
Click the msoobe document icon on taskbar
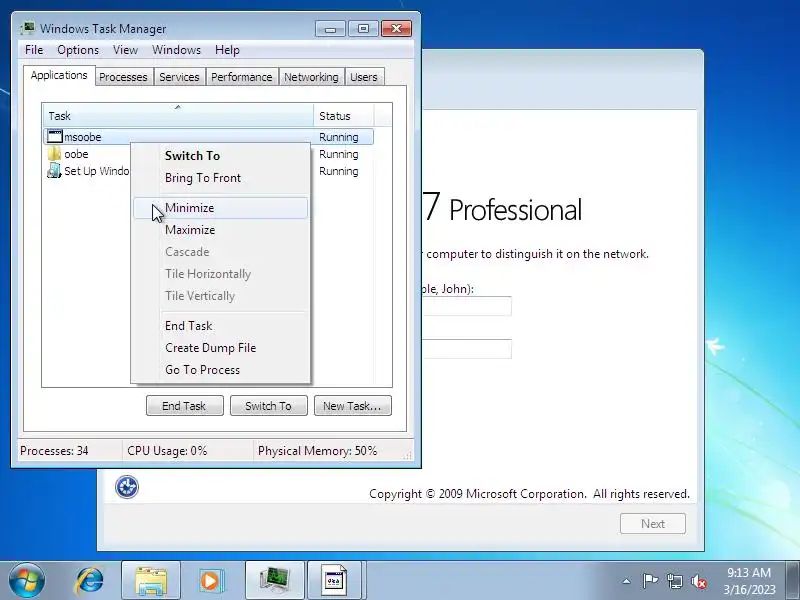(335, 581)
